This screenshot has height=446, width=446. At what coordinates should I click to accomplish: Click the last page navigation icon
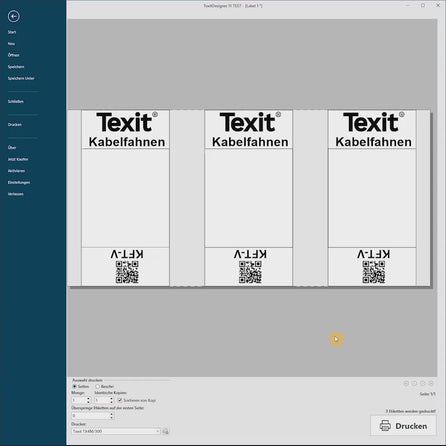[431, 383]
